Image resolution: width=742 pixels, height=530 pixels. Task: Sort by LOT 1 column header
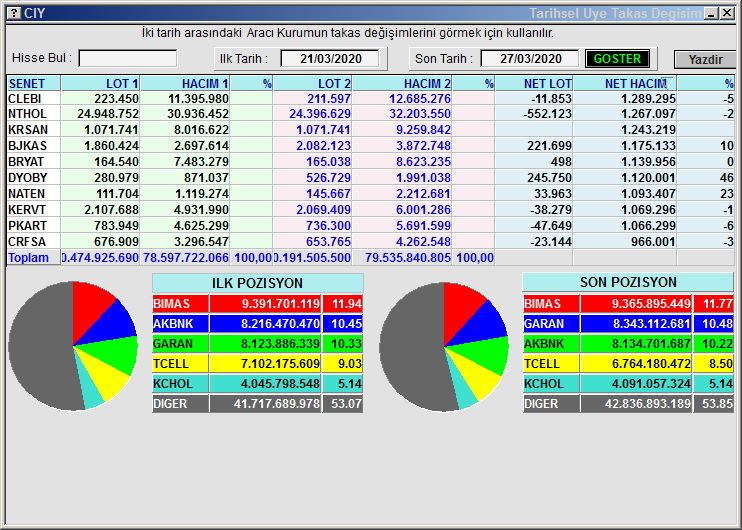click(100, 83)
